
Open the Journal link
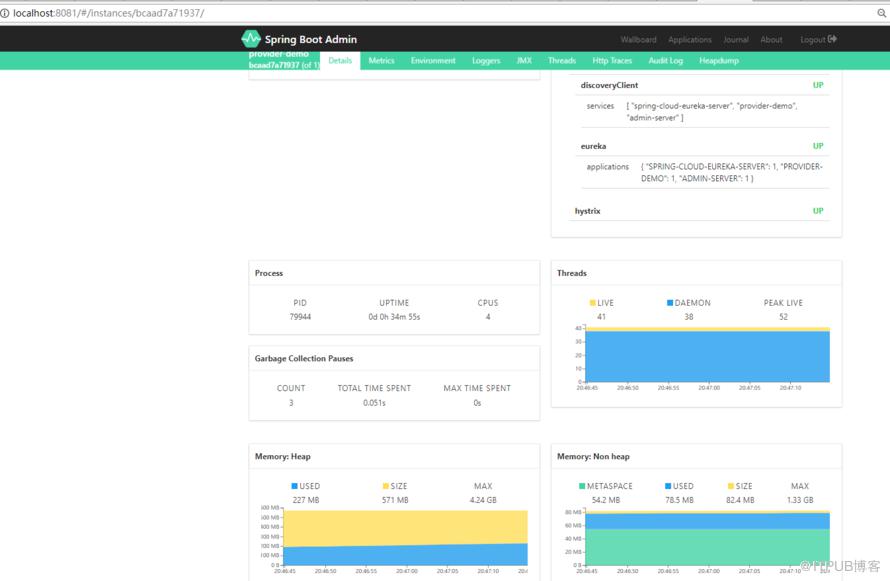pyautogui.click(x=736, y=40)
